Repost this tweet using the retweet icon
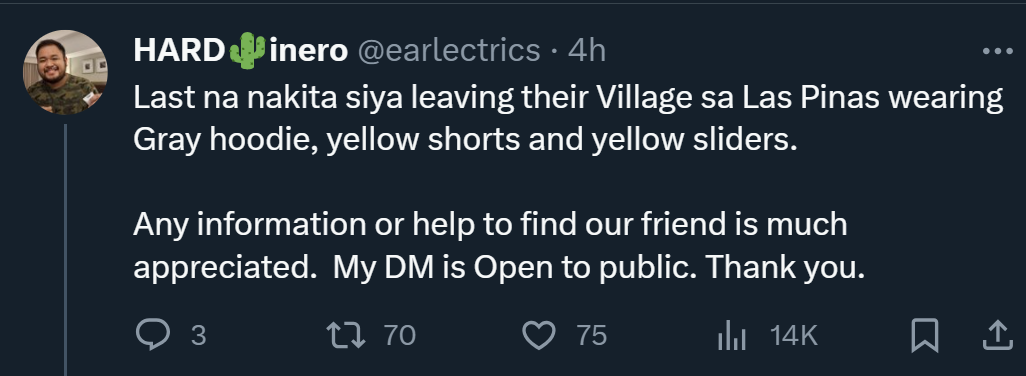This screenshot has width=1026, height=376. click(x=347, y=335)
